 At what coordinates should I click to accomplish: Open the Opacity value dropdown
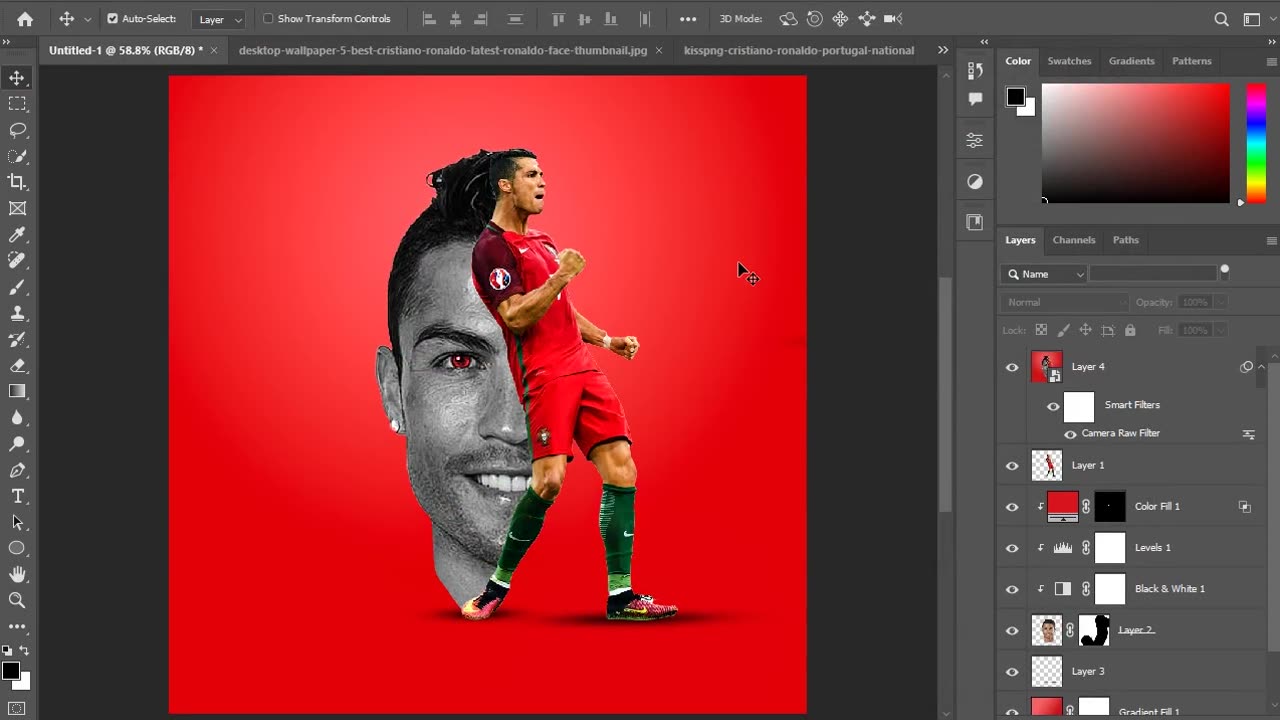[1220, 302]
